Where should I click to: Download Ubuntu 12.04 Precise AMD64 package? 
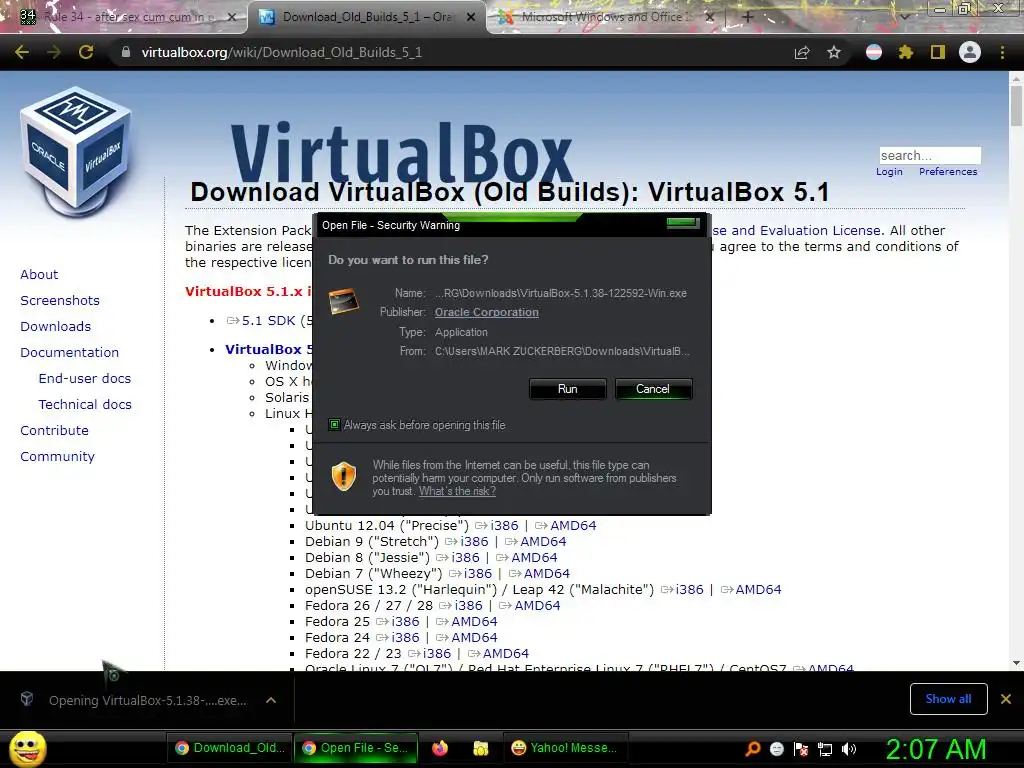(573, 526)
